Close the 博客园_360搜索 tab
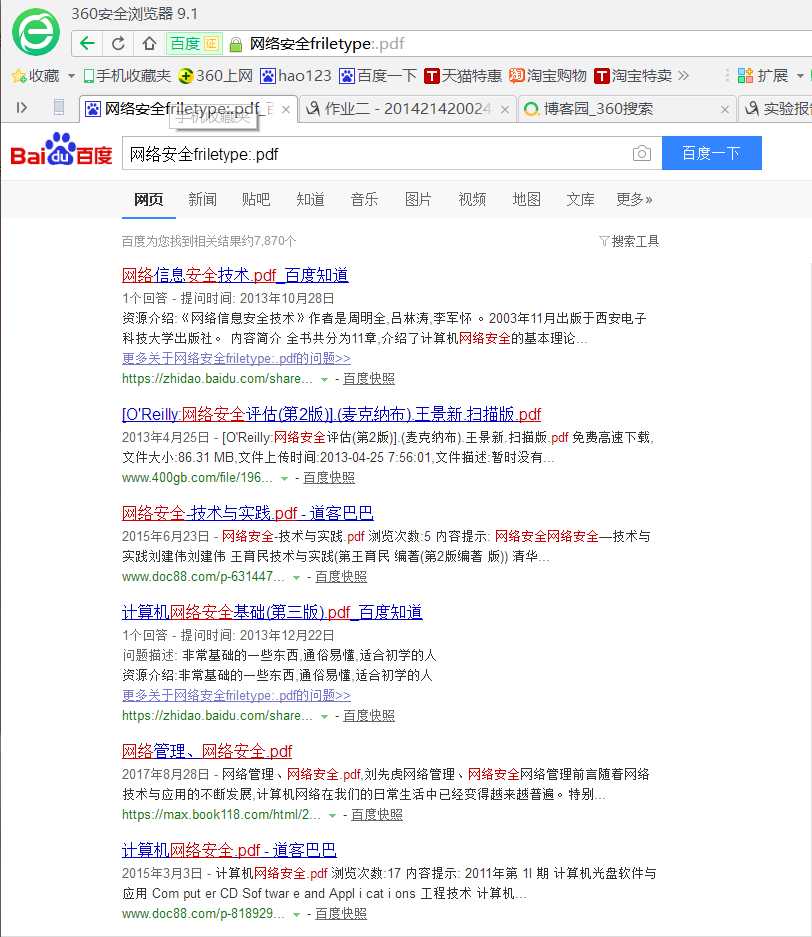 pos(725,109)
